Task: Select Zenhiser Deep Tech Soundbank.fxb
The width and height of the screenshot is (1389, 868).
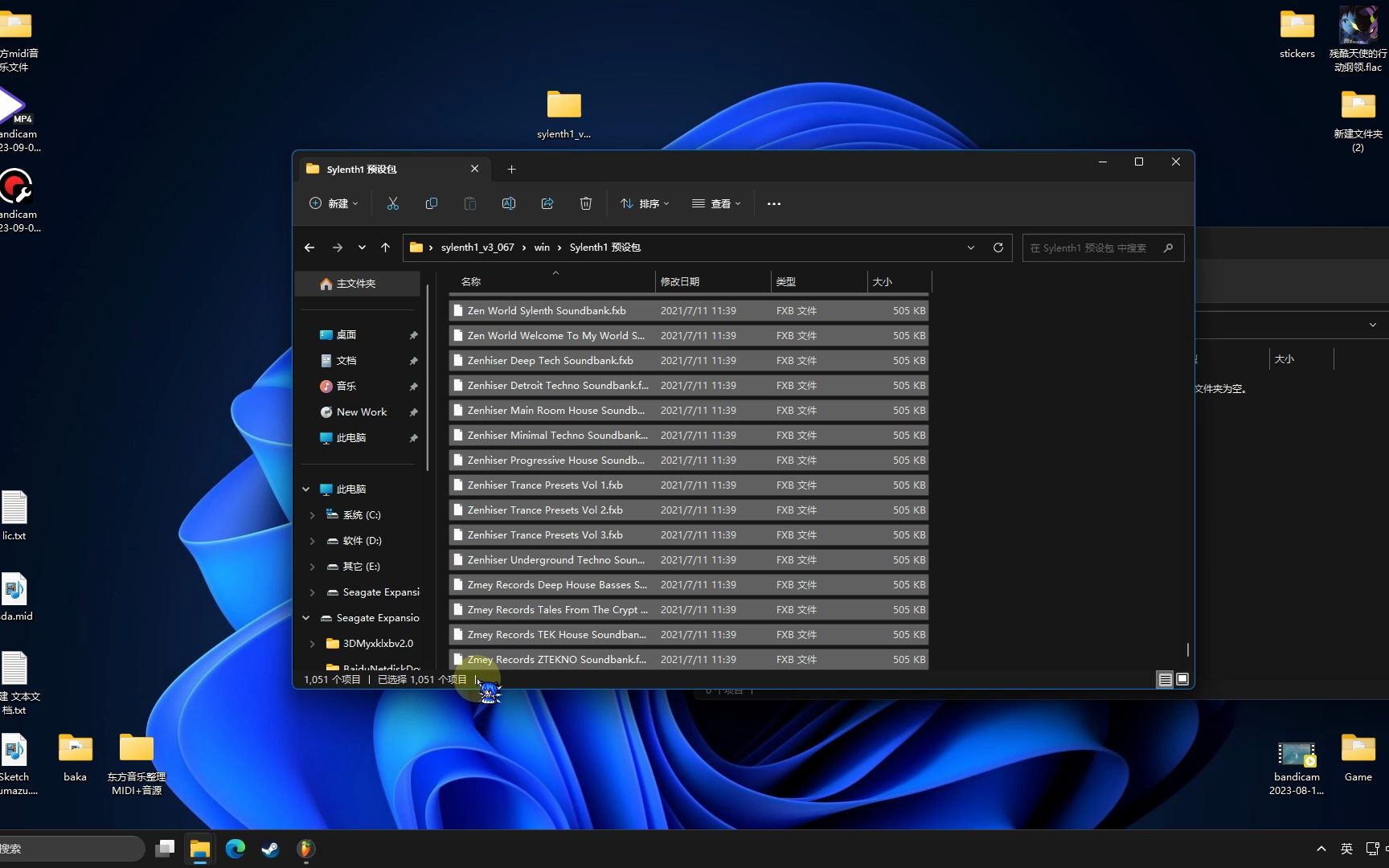Action: (x=689, y=361)
